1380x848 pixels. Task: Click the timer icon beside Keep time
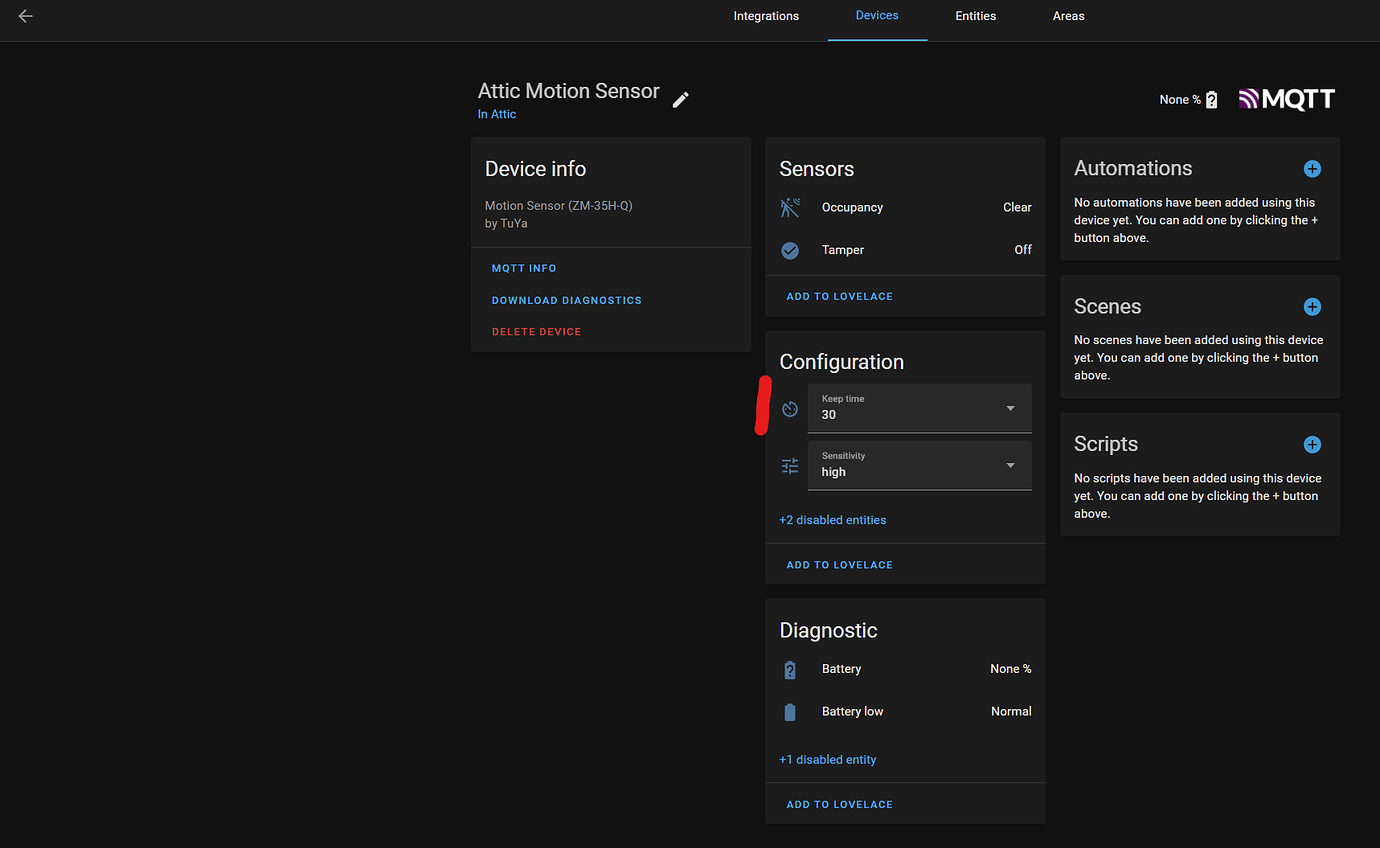(790, 409)
